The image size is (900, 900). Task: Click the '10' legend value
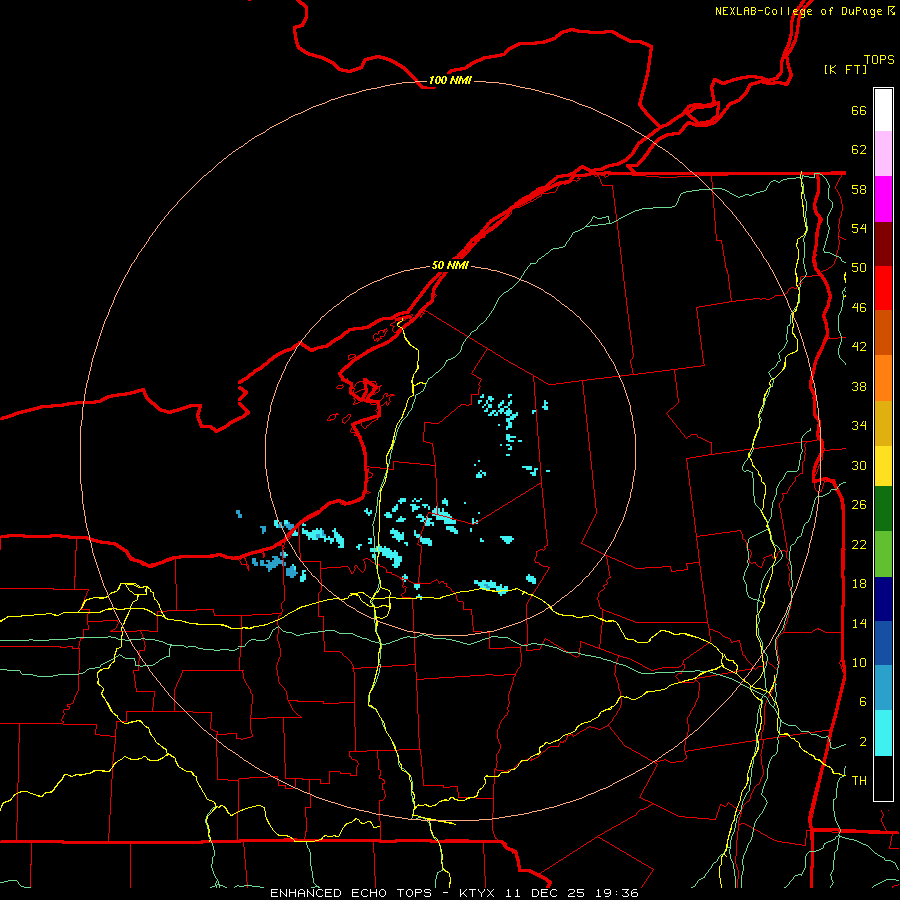coord(859,662)
